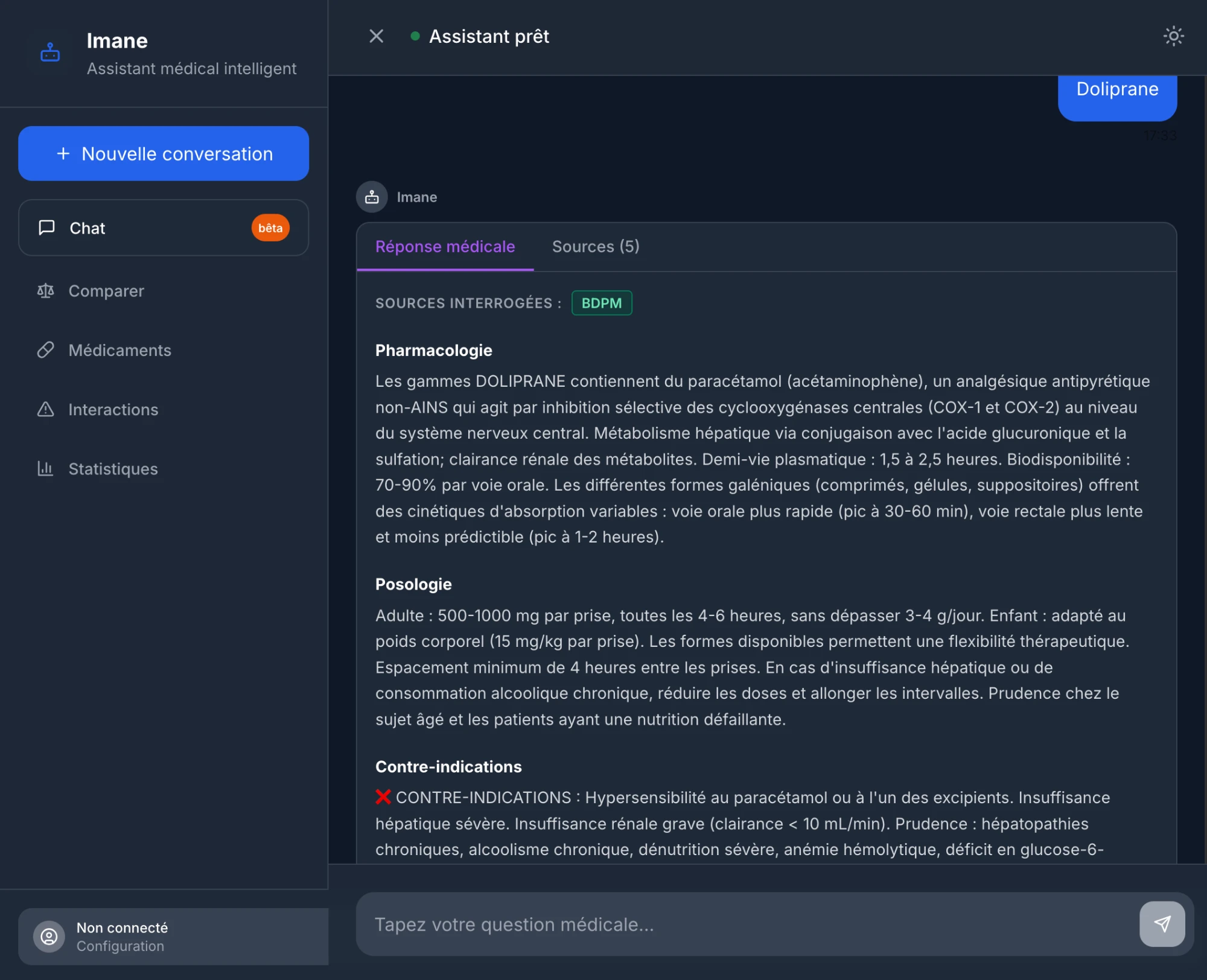Click the red cross contre-indications icon
Viewport: 1207px width, 980px height.
383,797
